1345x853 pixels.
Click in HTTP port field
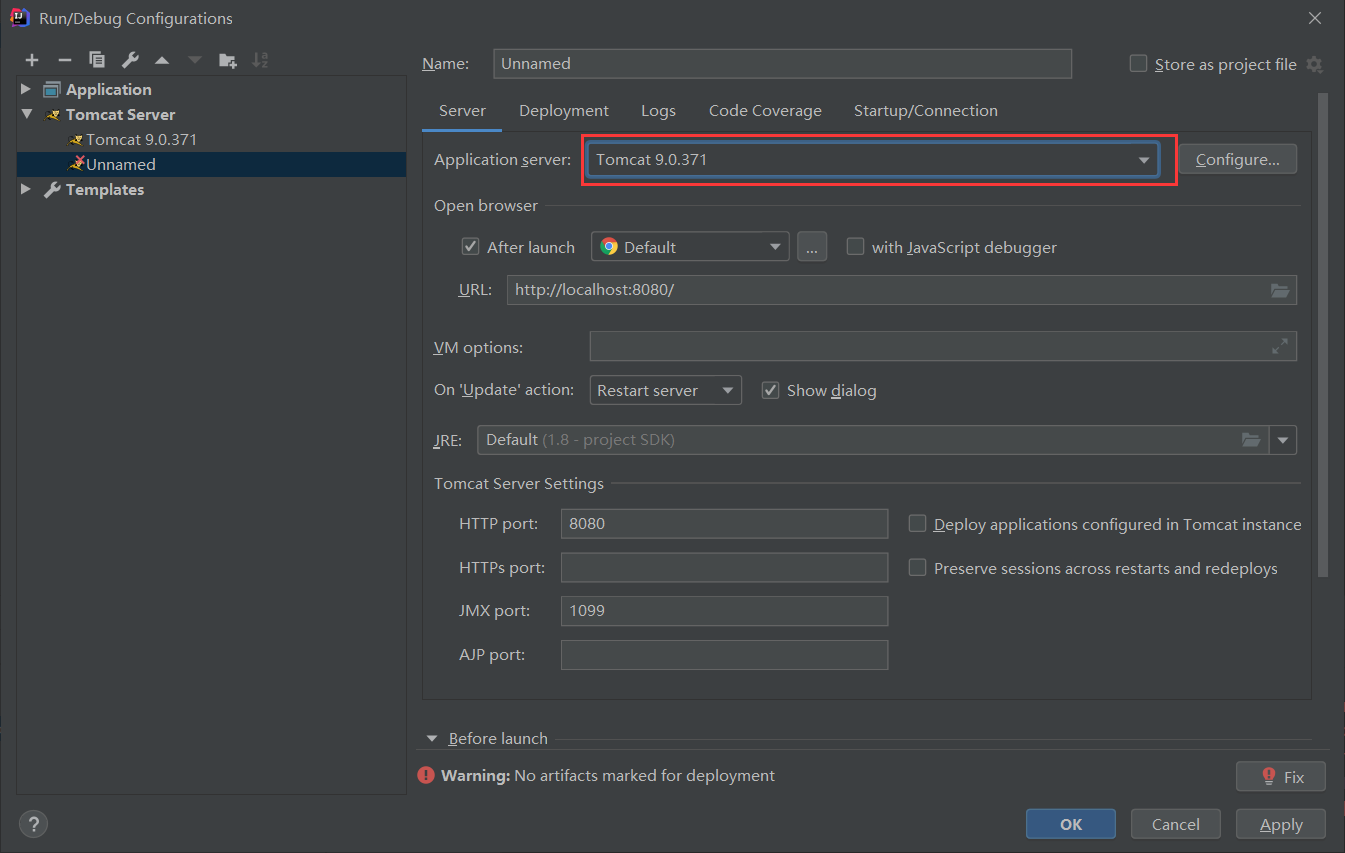[x=724, y=523]
